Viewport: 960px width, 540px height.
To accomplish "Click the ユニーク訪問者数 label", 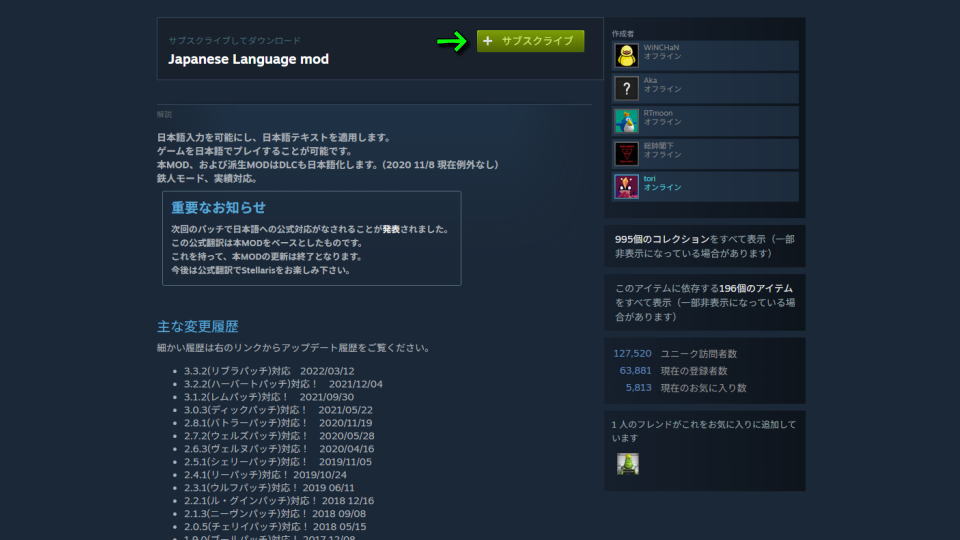I will (699, 354).
